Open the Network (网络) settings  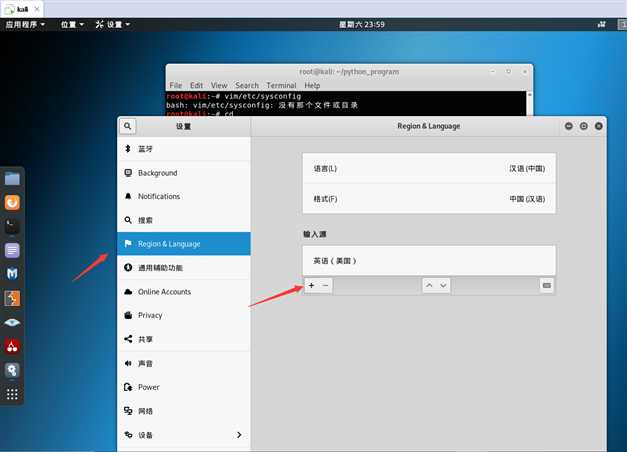[184, 411]
